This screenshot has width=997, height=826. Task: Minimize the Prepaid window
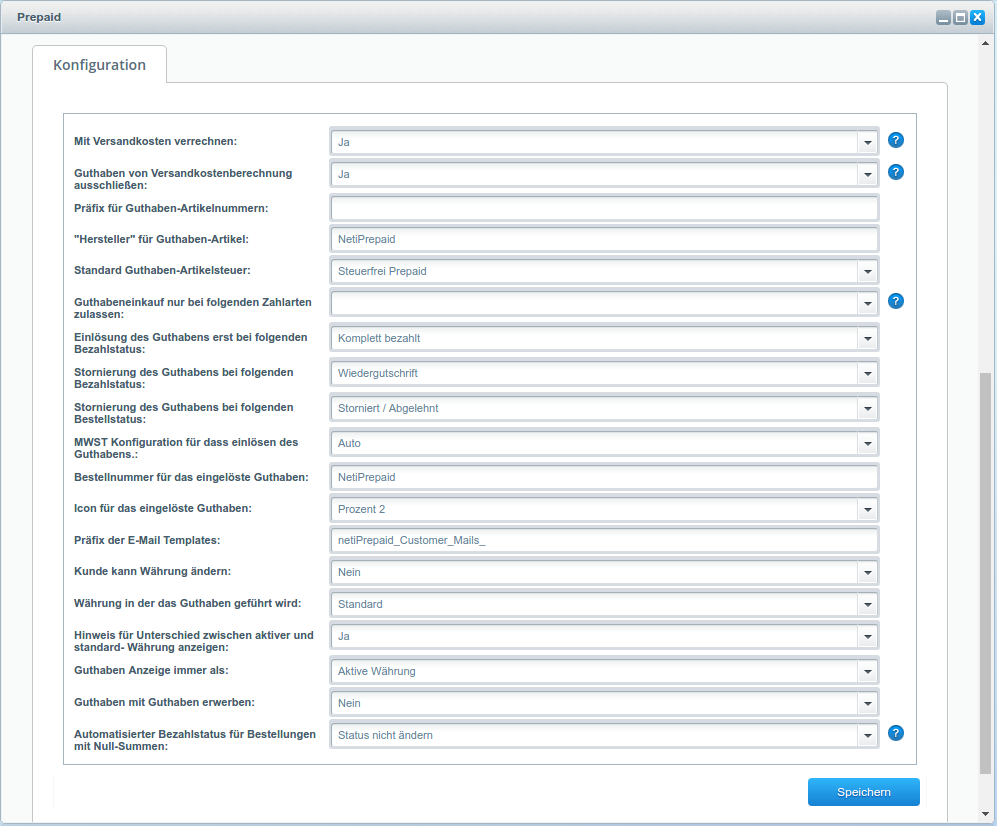943,17
